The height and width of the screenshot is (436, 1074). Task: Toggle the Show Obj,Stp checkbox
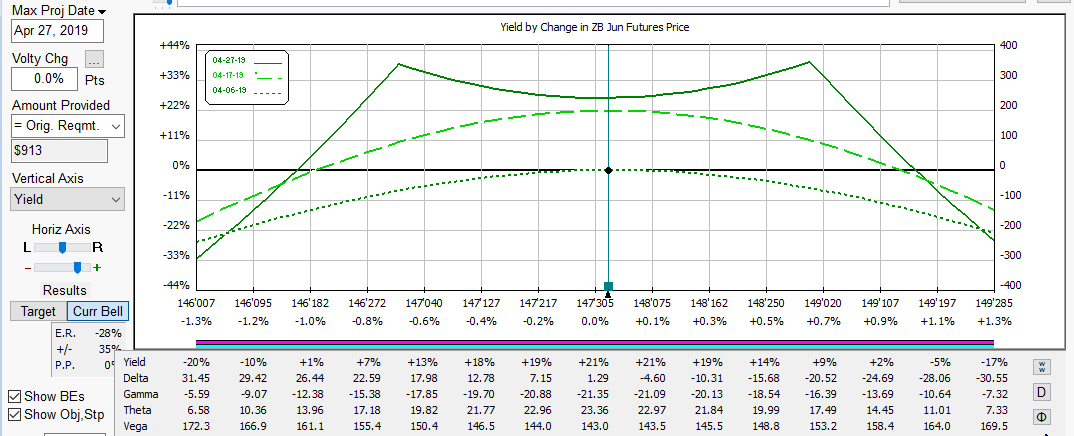(14, 414)
